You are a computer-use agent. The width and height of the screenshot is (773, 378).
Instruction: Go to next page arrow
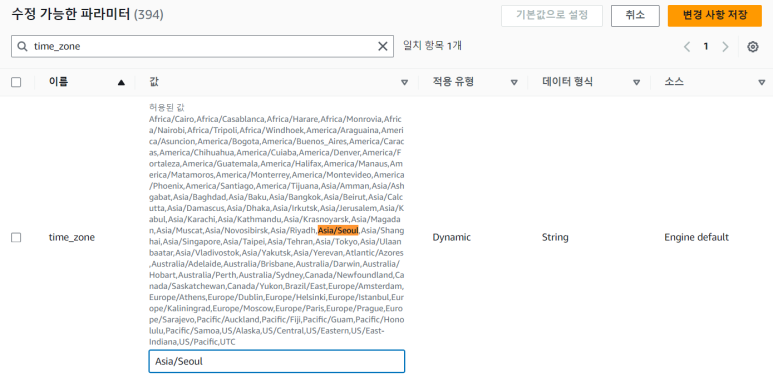[725, 47]
